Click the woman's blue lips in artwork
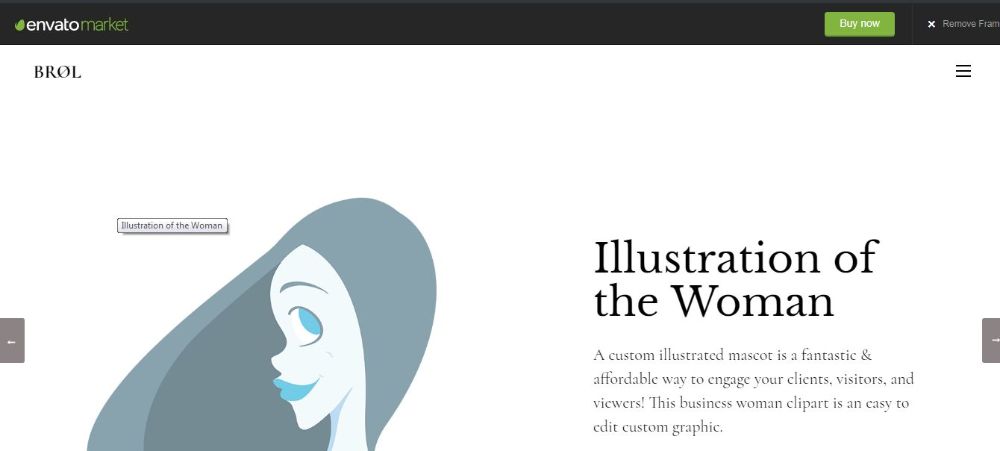 (x=295, y=388)
